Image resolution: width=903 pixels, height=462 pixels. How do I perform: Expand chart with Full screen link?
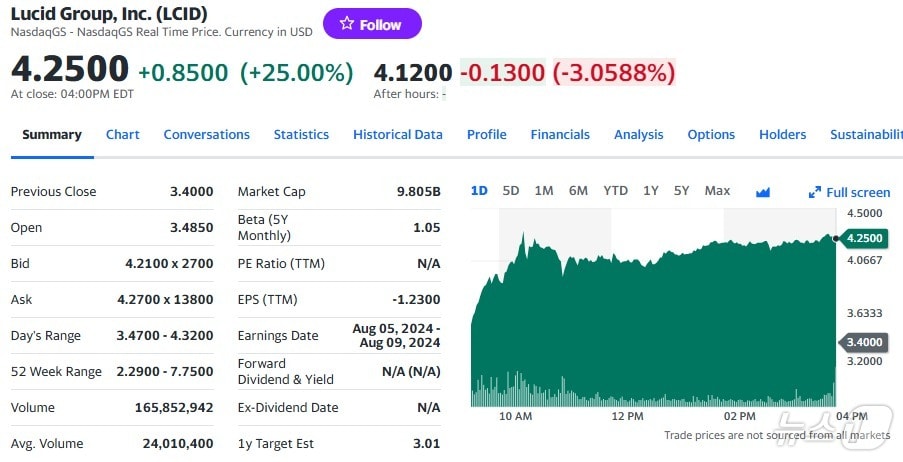[x=849, y=192]
